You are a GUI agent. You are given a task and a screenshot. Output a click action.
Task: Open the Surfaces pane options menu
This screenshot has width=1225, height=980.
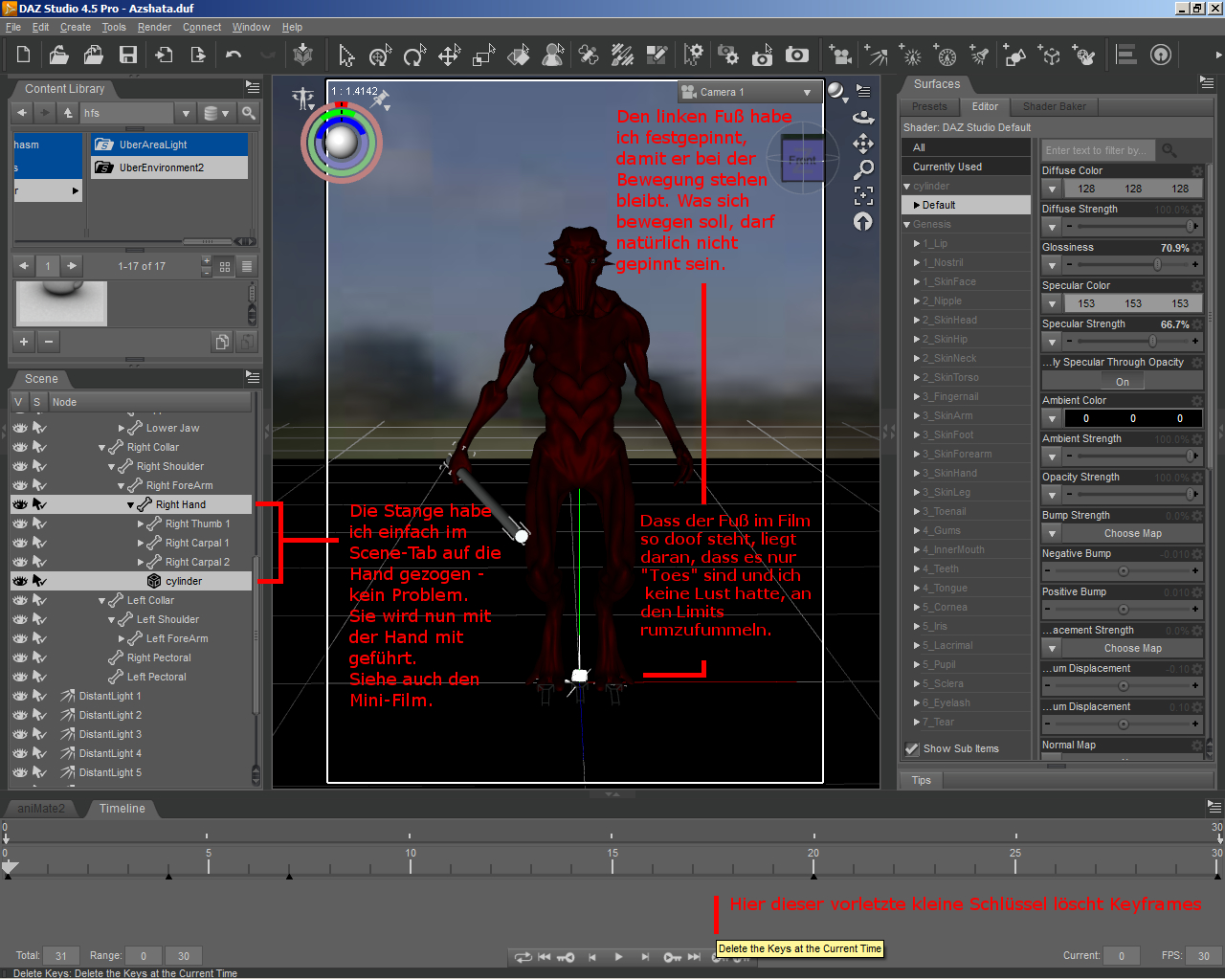tap(1206, 84)
